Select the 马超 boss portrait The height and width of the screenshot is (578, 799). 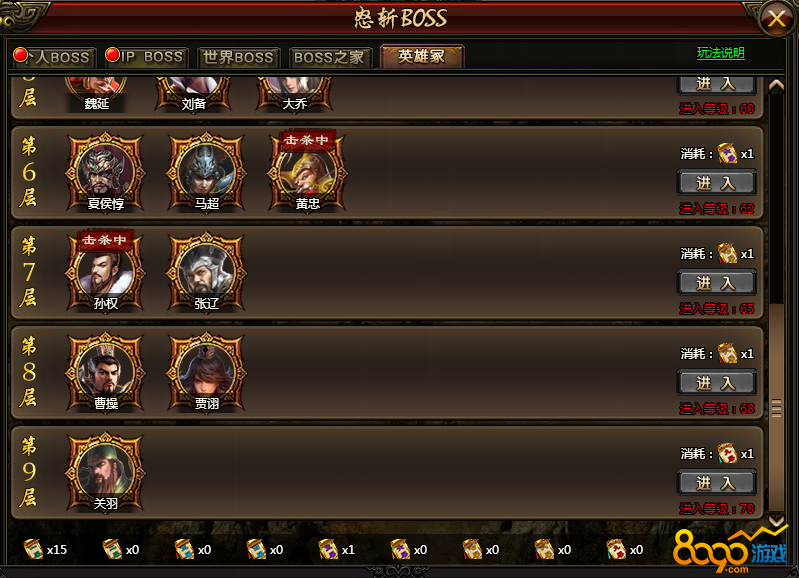point(206,173)
